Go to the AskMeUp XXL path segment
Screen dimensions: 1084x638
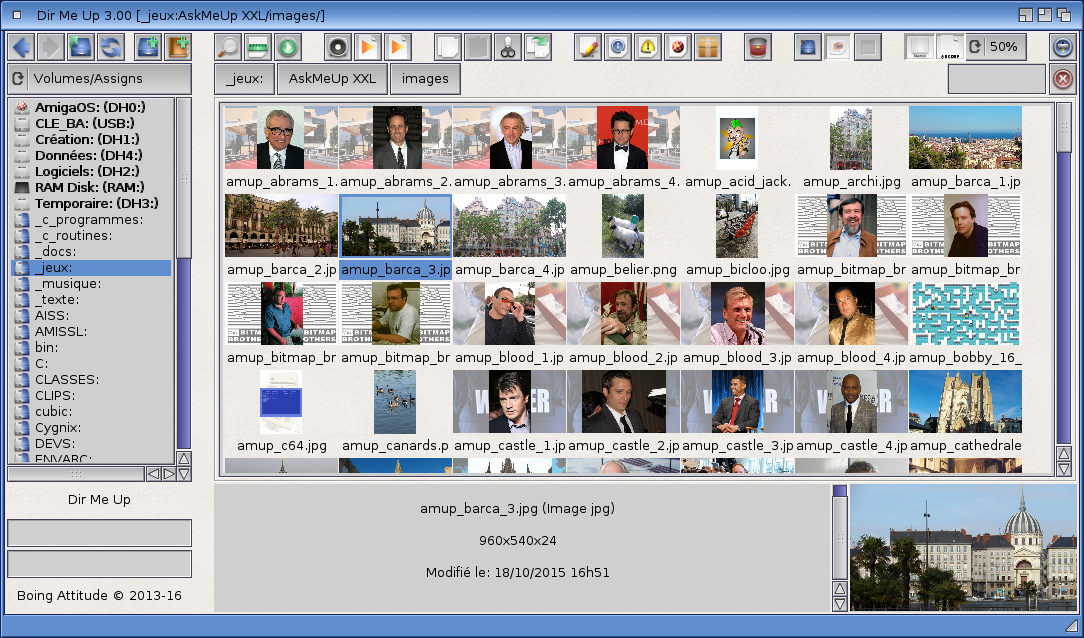click(332, 79)
